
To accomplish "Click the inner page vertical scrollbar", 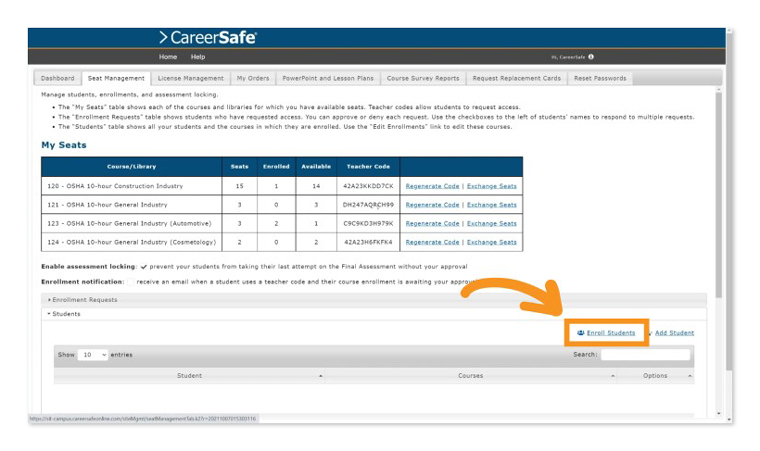I will [719, 194].
